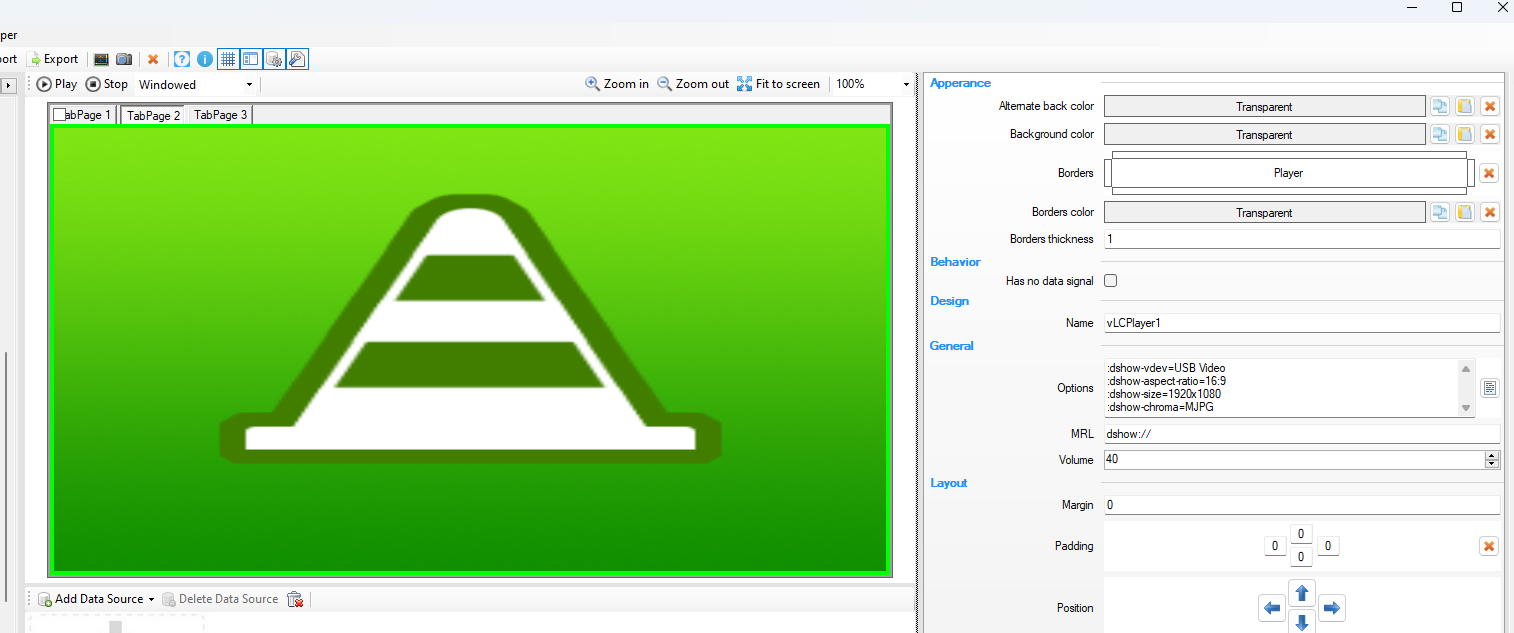Open the monitor display icon in toolbar
This screenshot has width=1514, height=633.
[x=101, y=59]
